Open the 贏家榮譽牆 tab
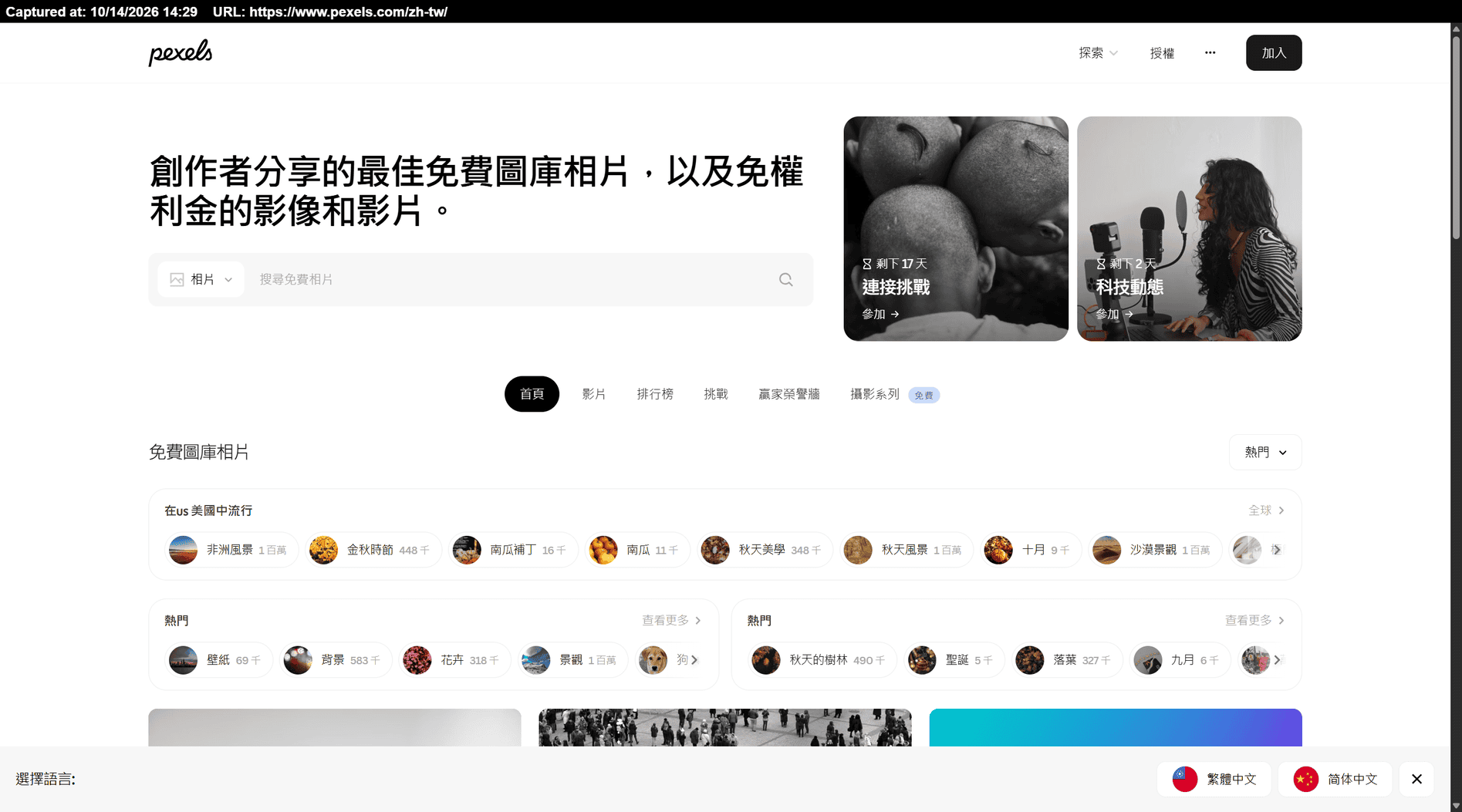This screenshot has height=812, width=1462. 788,394
